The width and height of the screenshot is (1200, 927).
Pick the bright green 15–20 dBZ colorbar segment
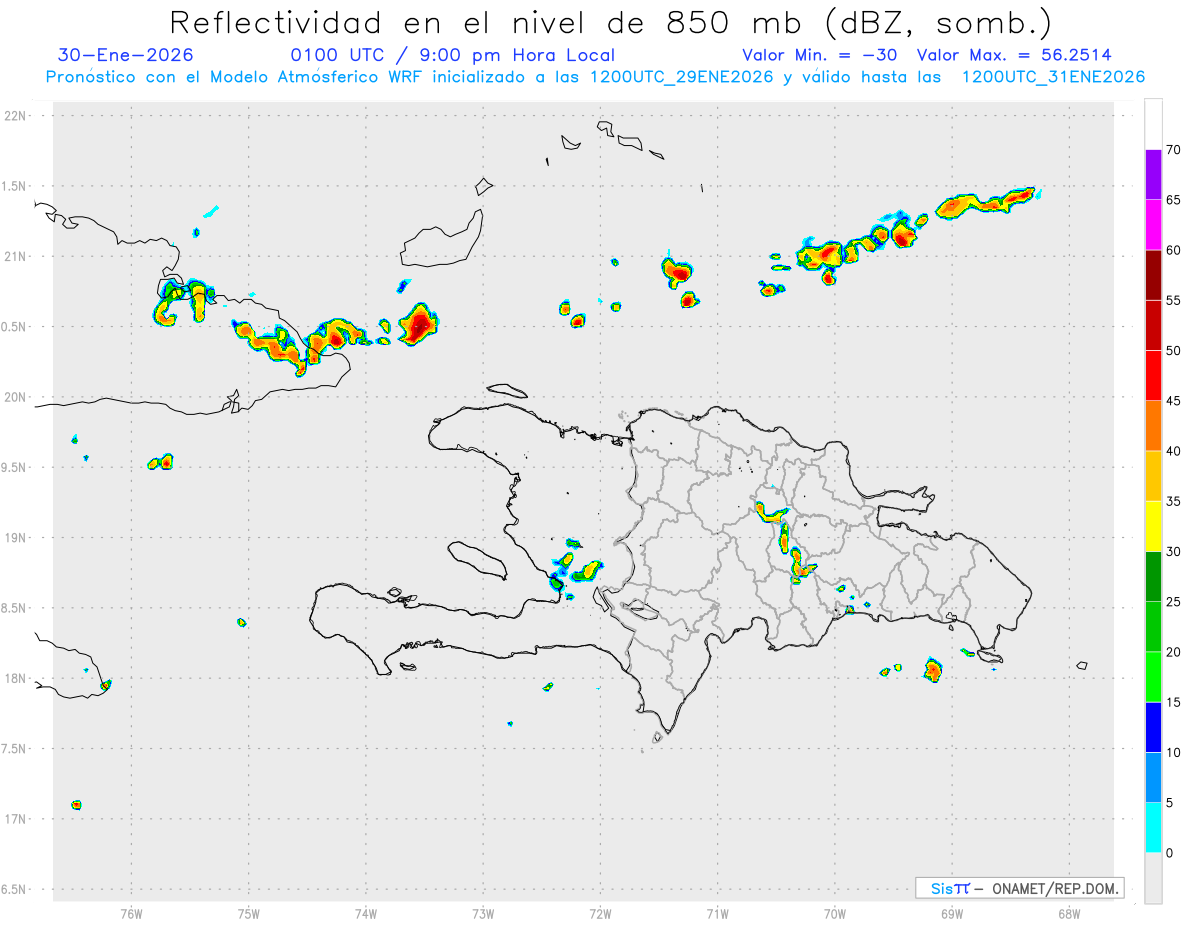pyautogui.click(x=1153, y=677)
